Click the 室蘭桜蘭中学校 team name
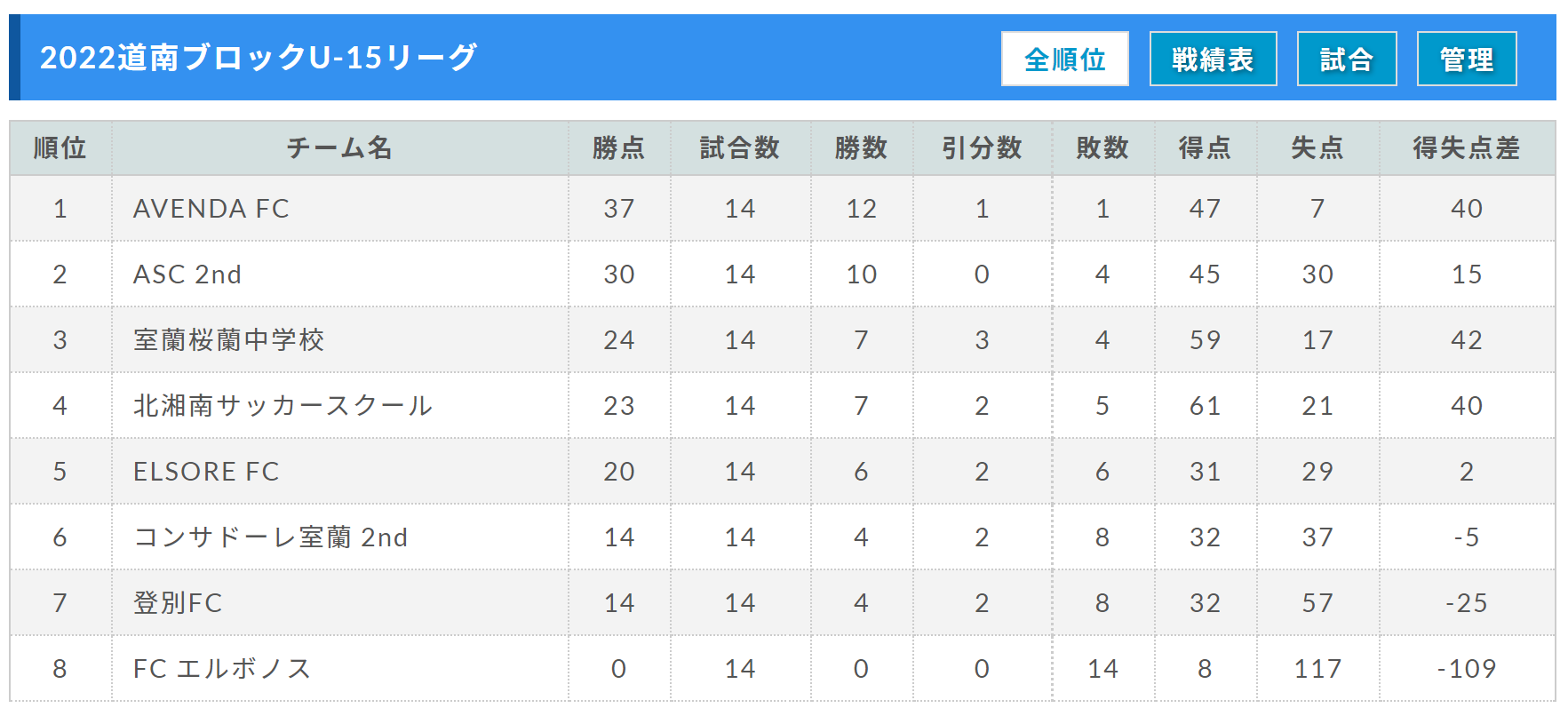1568x708 pixels. [228, 340]
